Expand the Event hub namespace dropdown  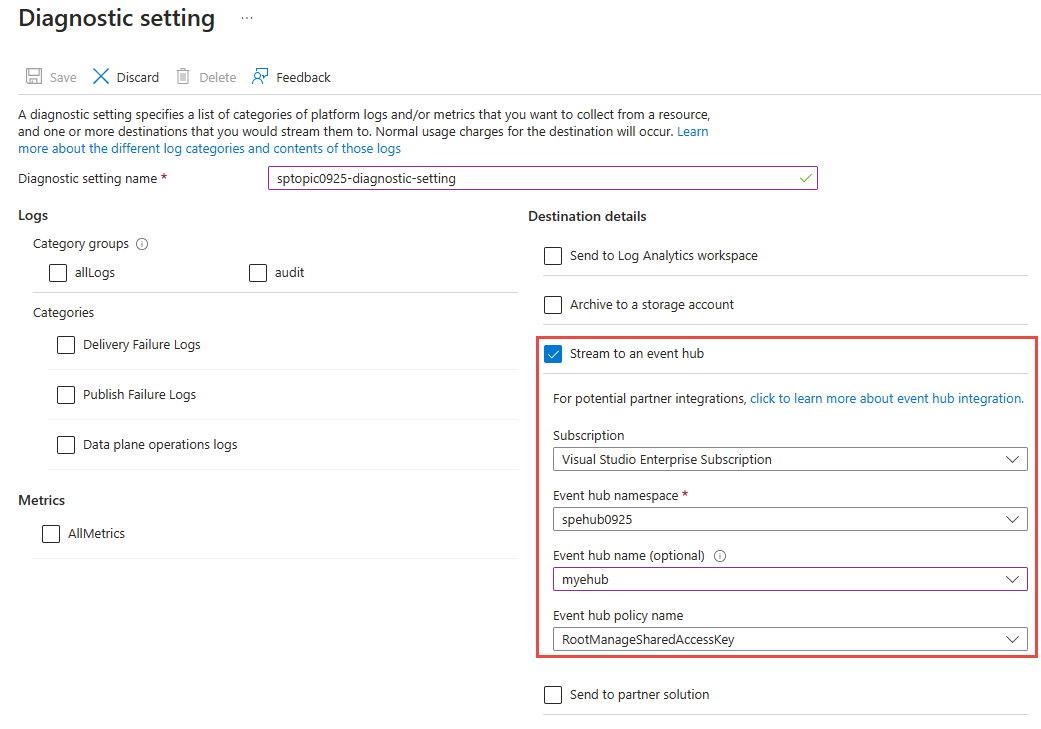click(790, 520)
